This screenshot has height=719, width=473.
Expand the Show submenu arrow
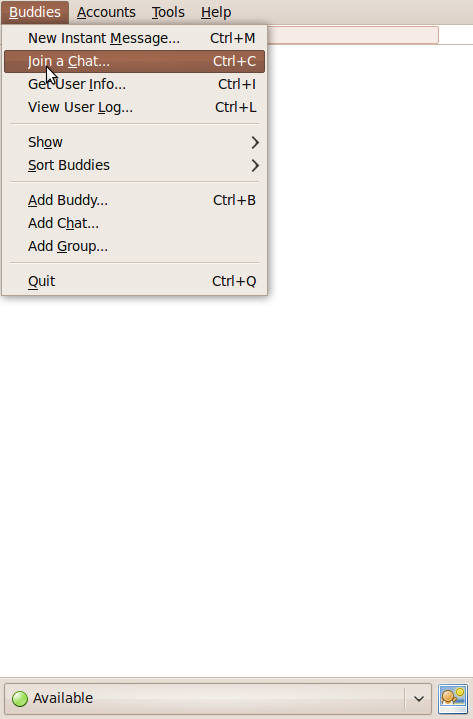coord(255,142)
